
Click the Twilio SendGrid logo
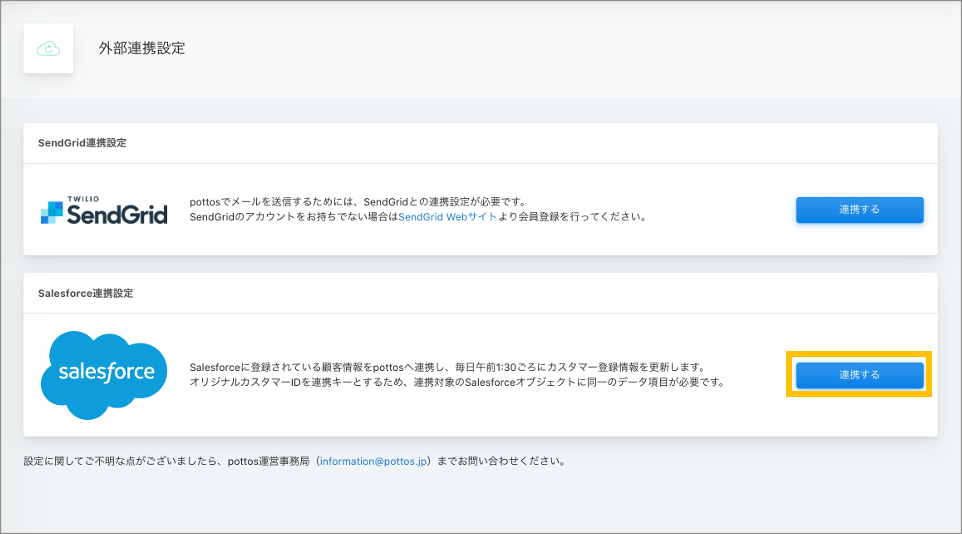(104, 210)
